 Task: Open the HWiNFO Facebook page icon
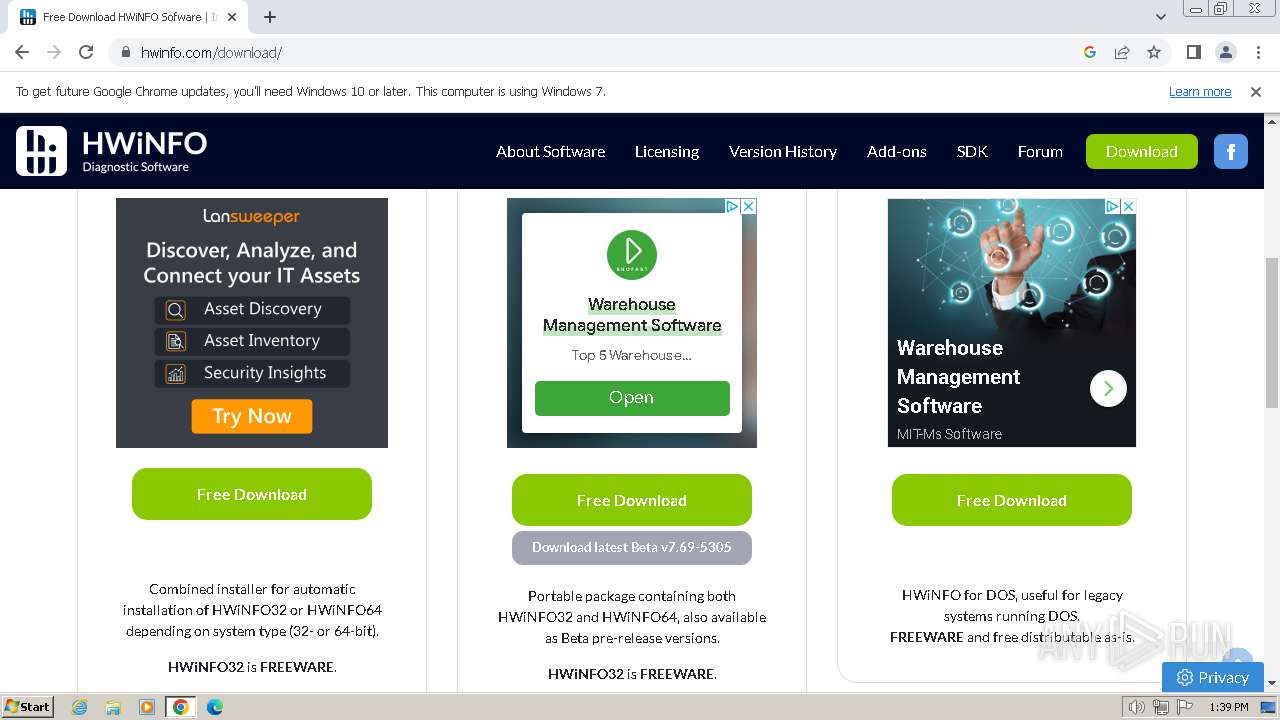pyautogui.click(x=1231, y=152)
